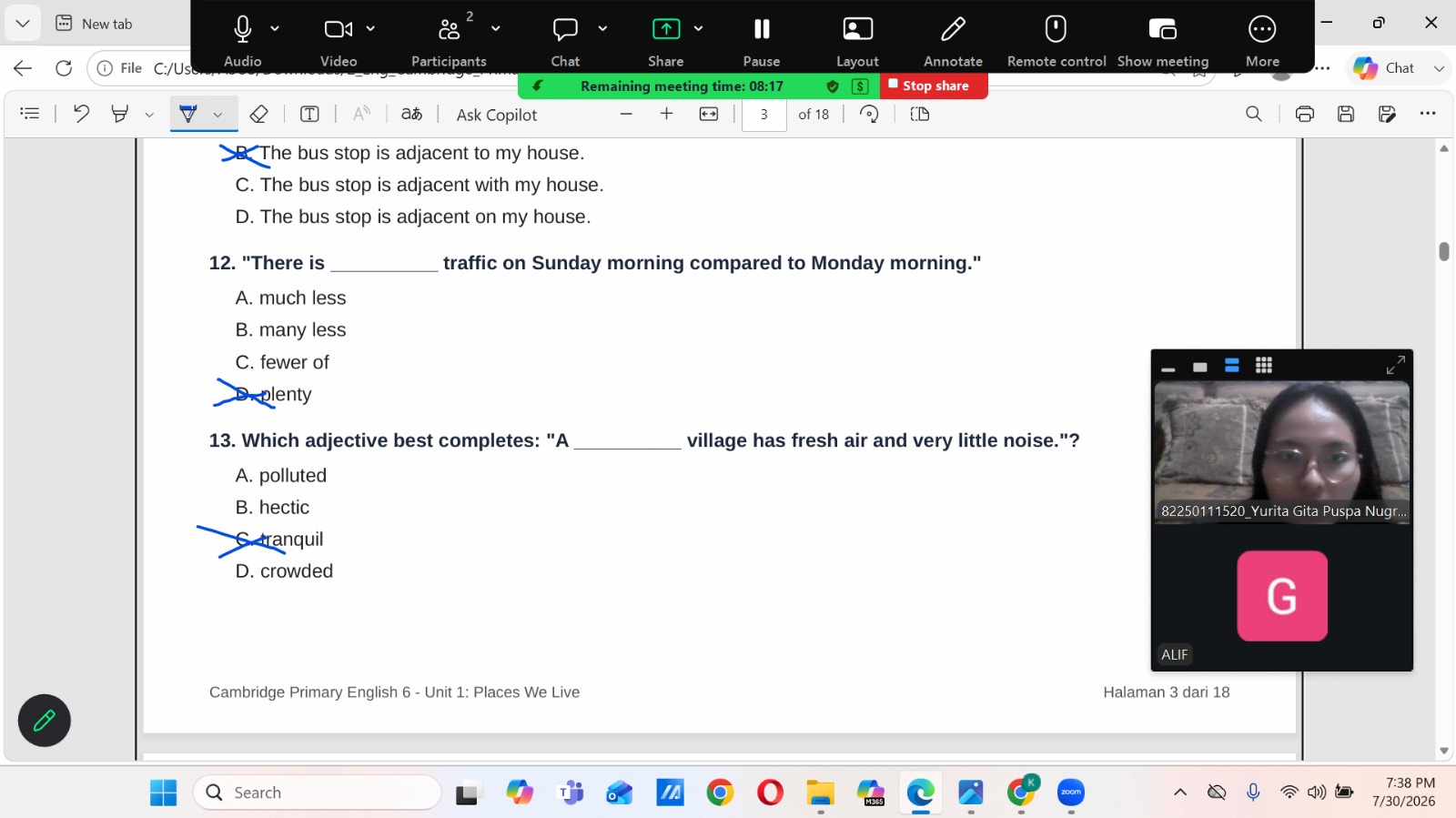The width and height of the screenshot is (1456, 818).
Task: Expand the Chat options arrow
Action: tap(602, 29)
